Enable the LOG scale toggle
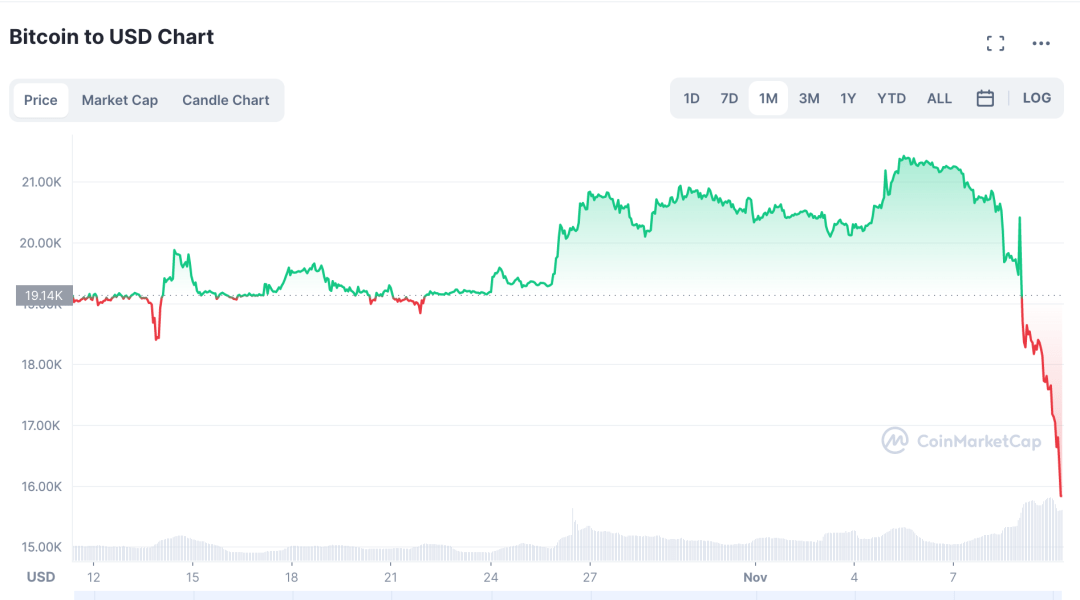The height and width of the screenshot is (600, 1080). point(1036,98)
